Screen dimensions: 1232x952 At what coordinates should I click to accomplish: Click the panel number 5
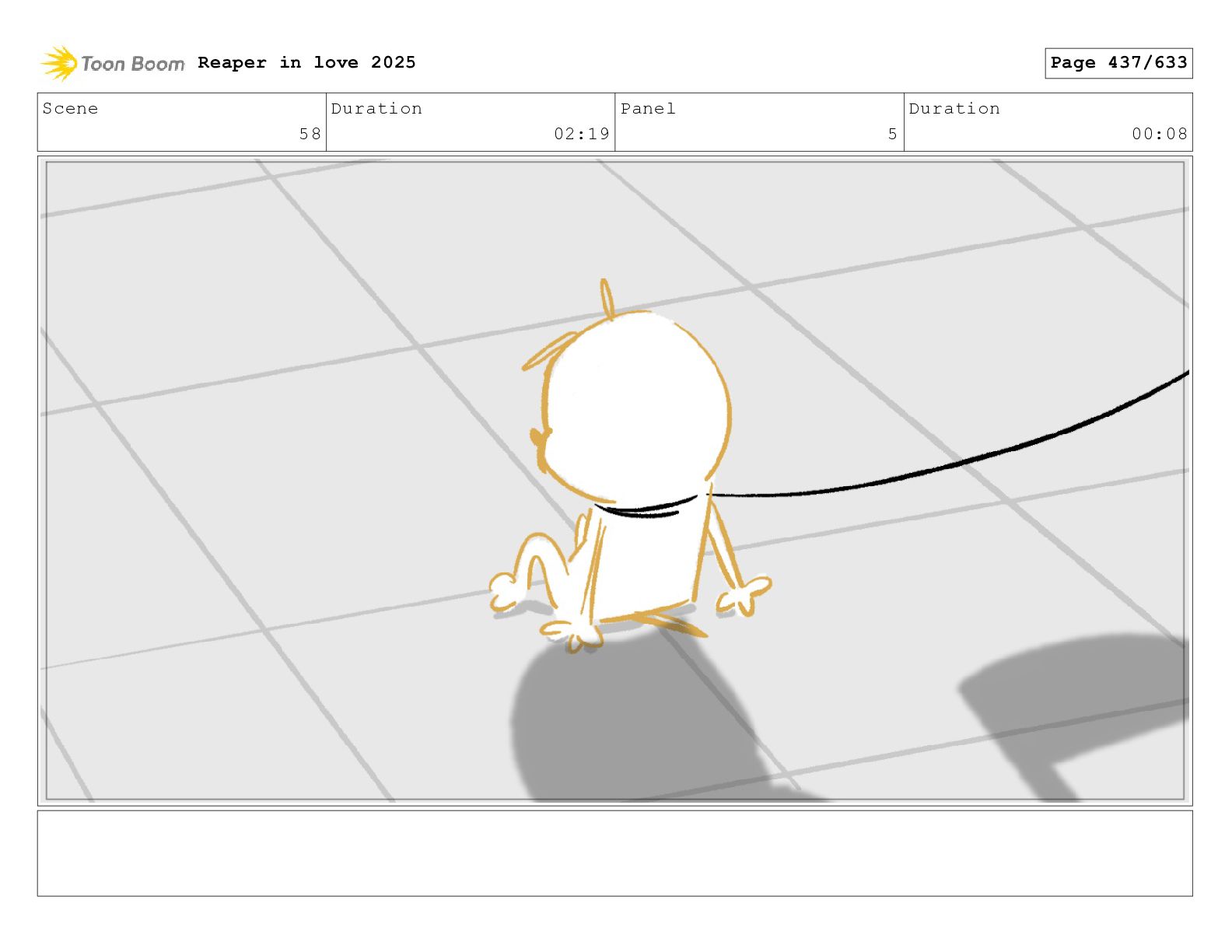[x=893, y=134]
